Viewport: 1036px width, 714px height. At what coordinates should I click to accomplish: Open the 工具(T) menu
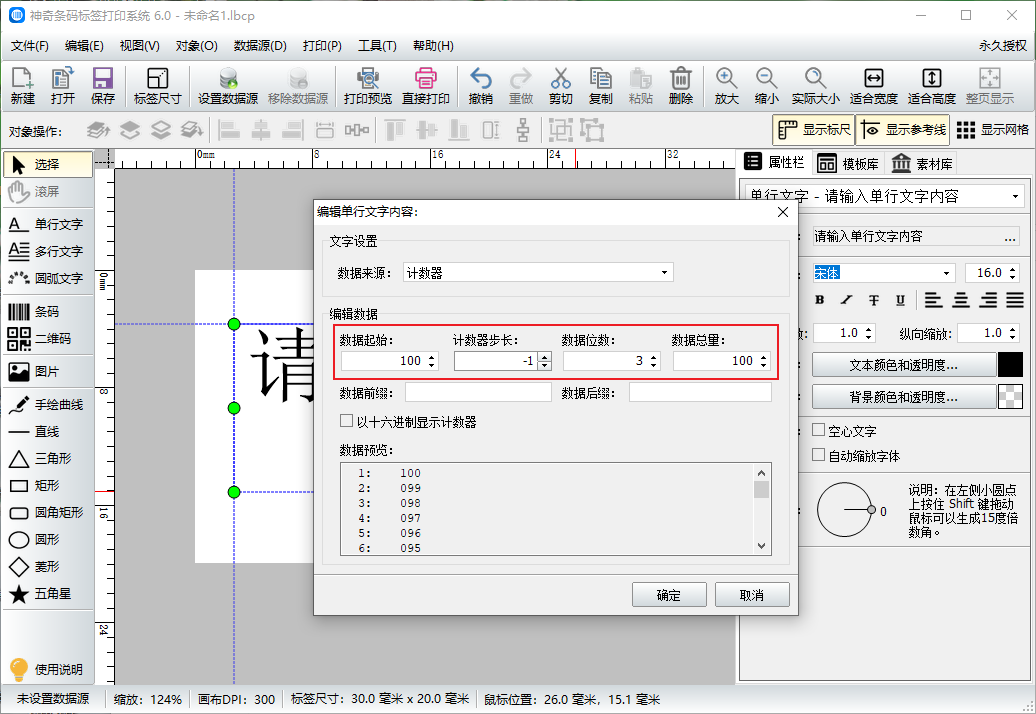[377, 46]
